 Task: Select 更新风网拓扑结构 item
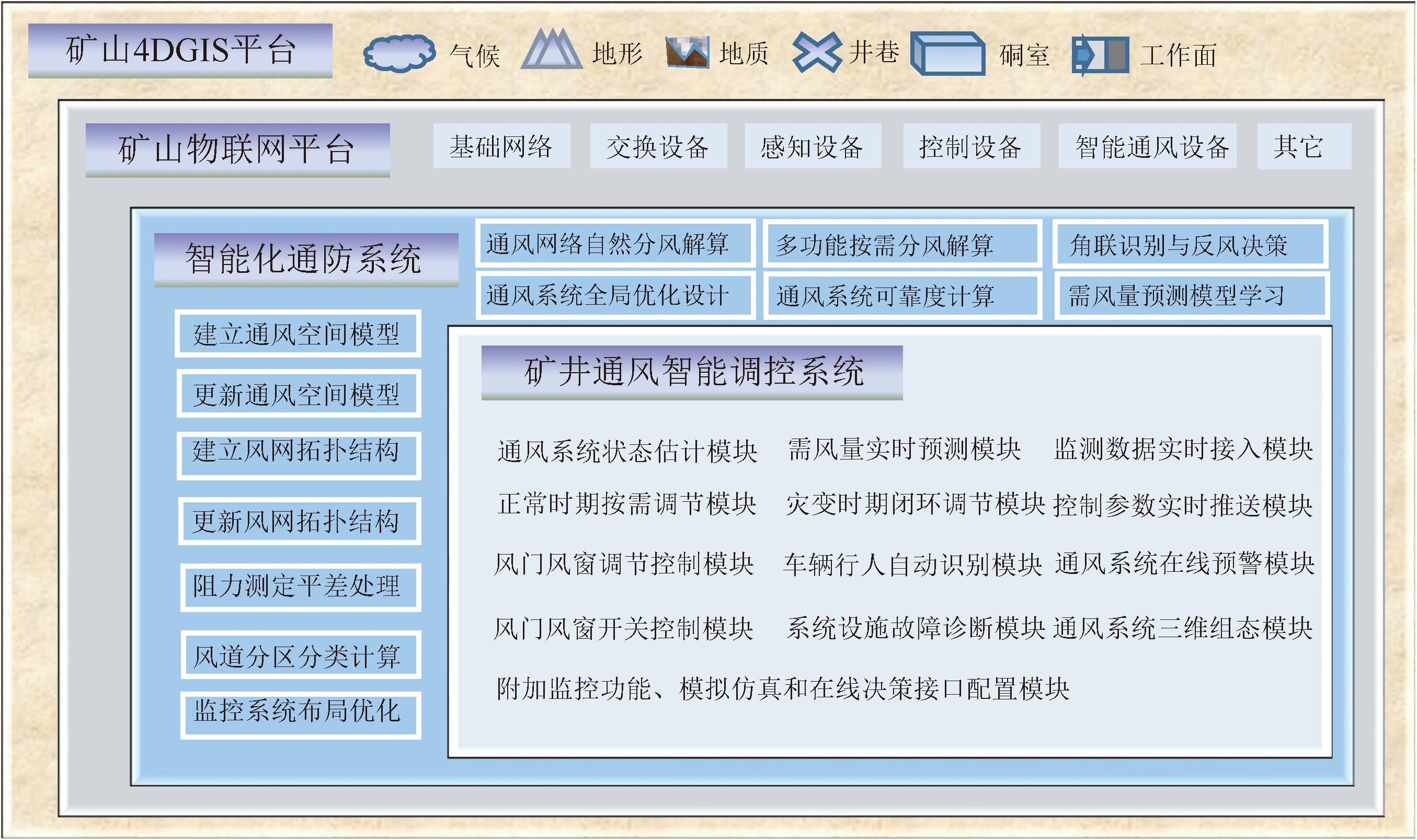point(300,521)
